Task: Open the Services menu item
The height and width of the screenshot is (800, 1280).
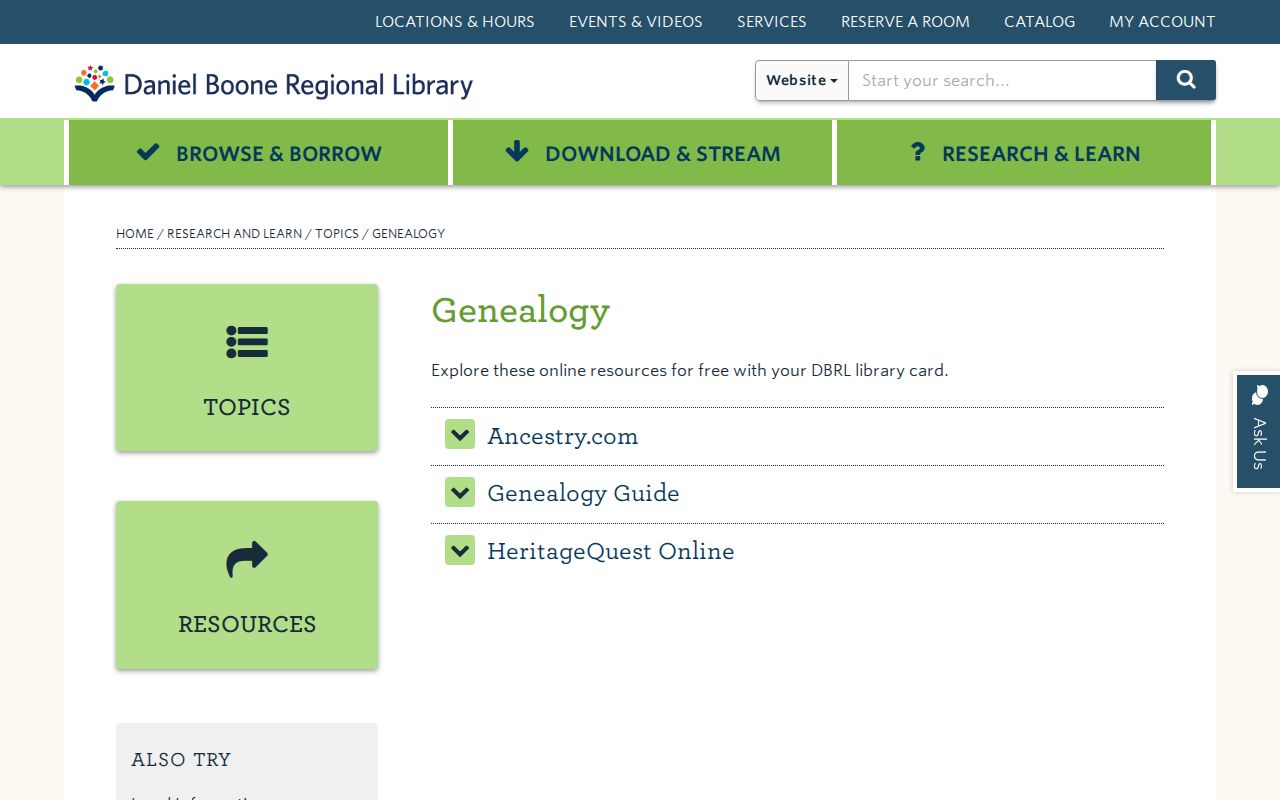Action: (x=772, y=21)
